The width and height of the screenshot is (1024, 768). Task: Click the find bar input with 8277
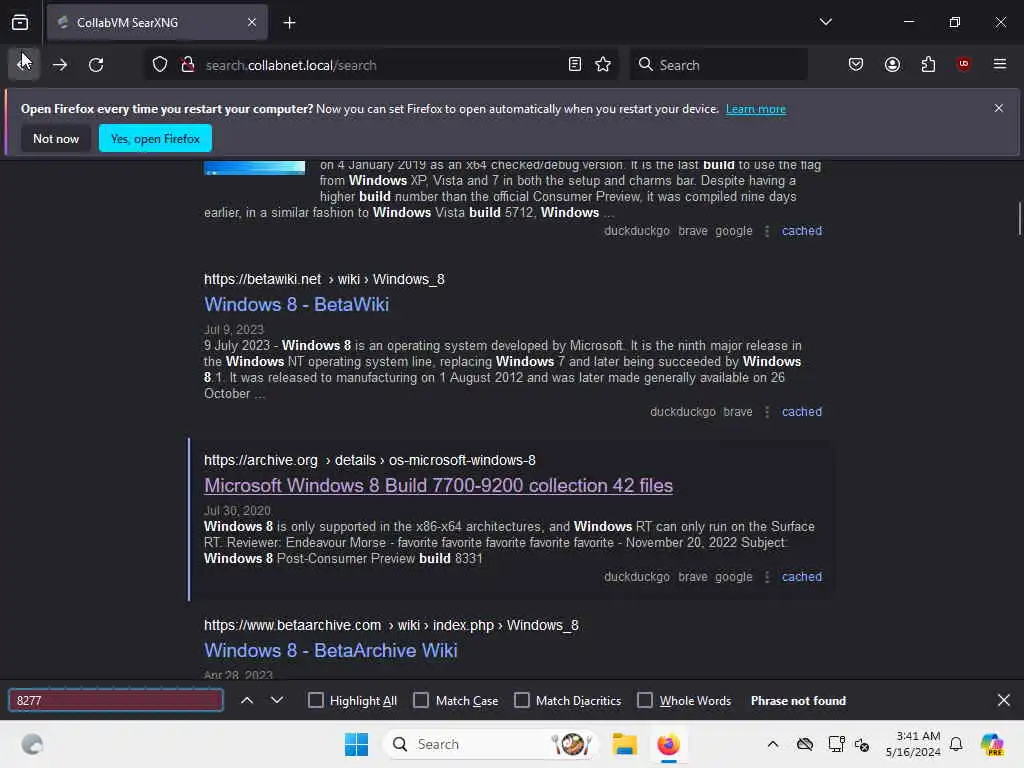116,700
